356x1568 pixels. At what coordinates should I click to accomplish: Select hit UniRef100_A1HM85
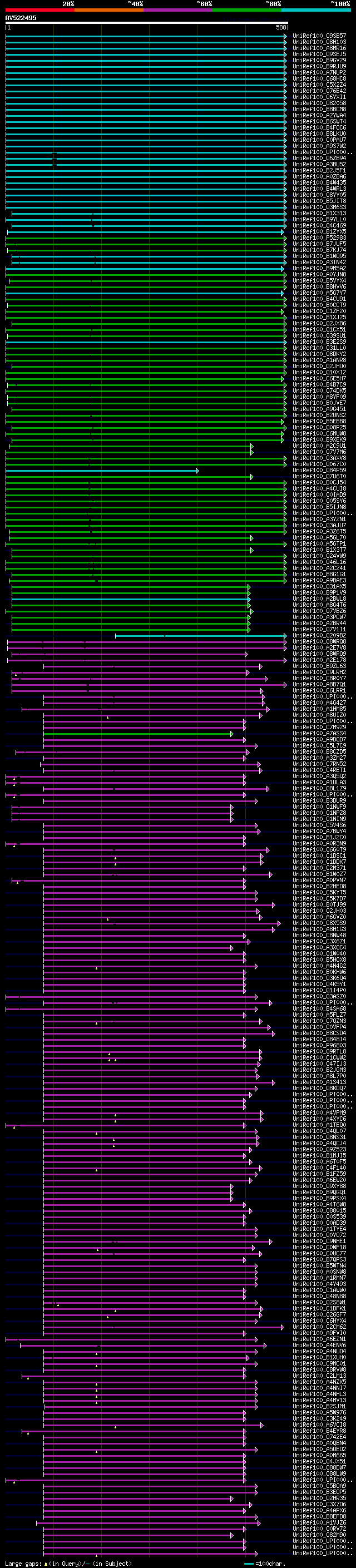pyautogui.click(x=319, y=709)
